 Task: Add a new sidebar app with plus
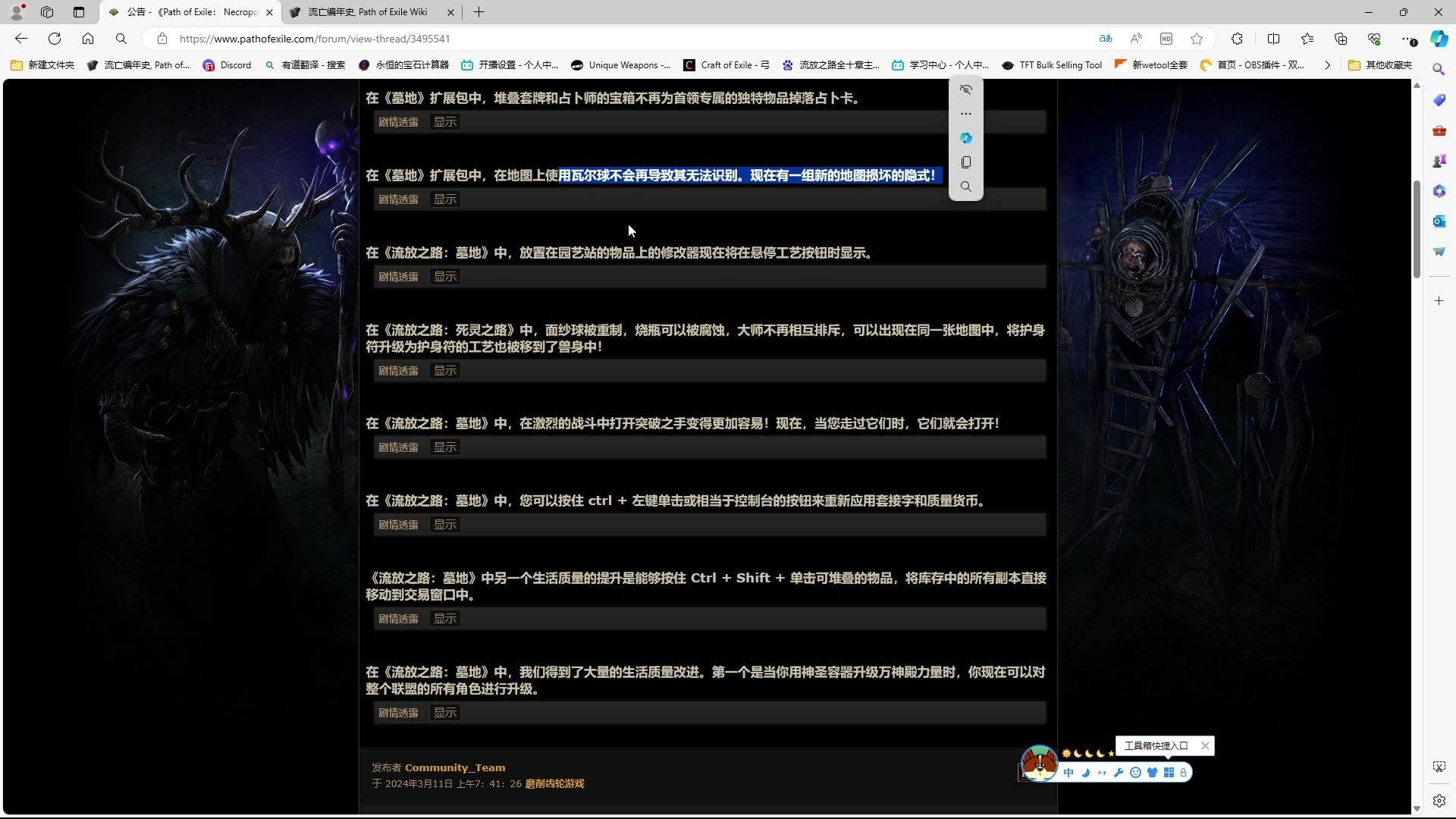[x=1439, y=301]
